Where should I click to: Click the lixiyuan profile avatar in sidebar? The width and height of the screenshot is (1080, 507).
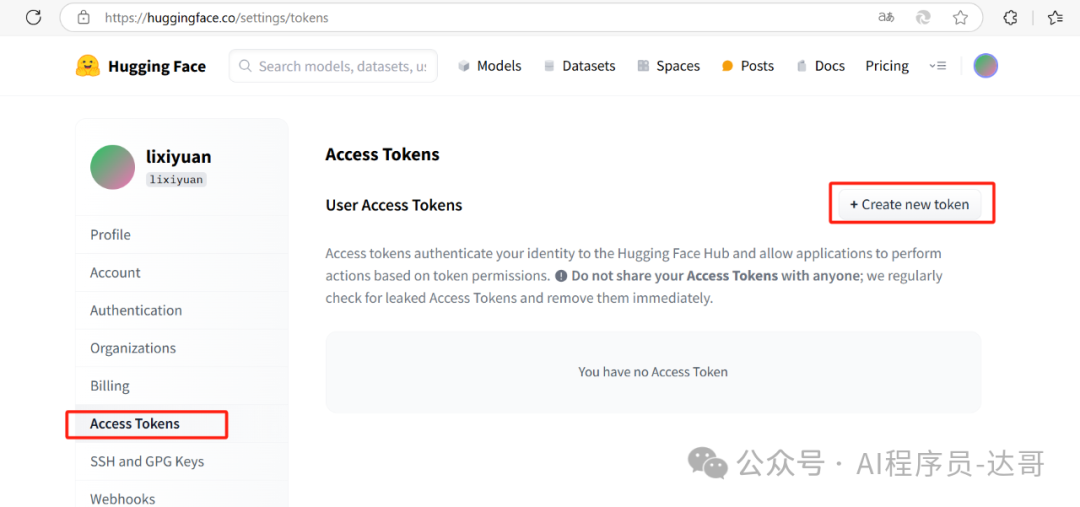pyautogui.click(x=112, y=167)
